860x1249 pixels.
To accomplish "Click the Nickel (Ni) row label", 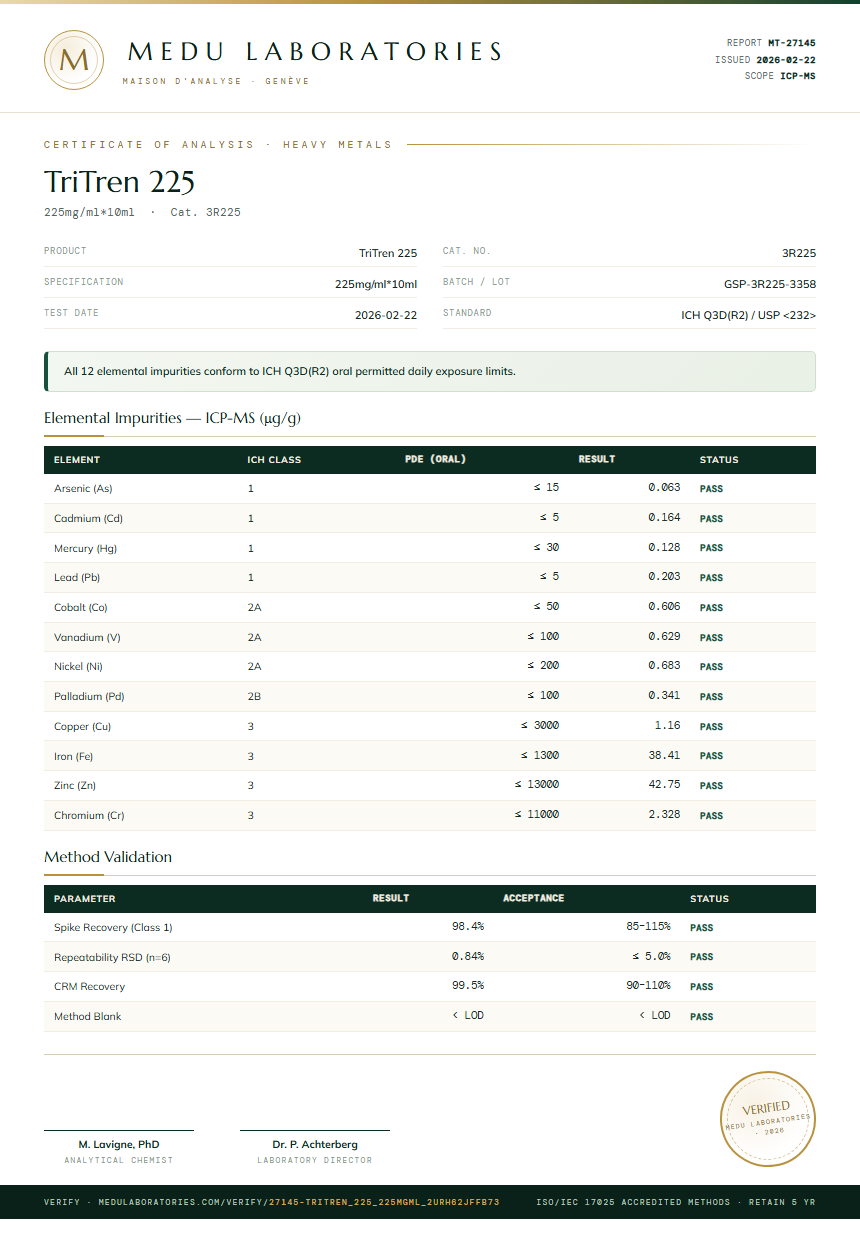I will (x=78, y=666).
